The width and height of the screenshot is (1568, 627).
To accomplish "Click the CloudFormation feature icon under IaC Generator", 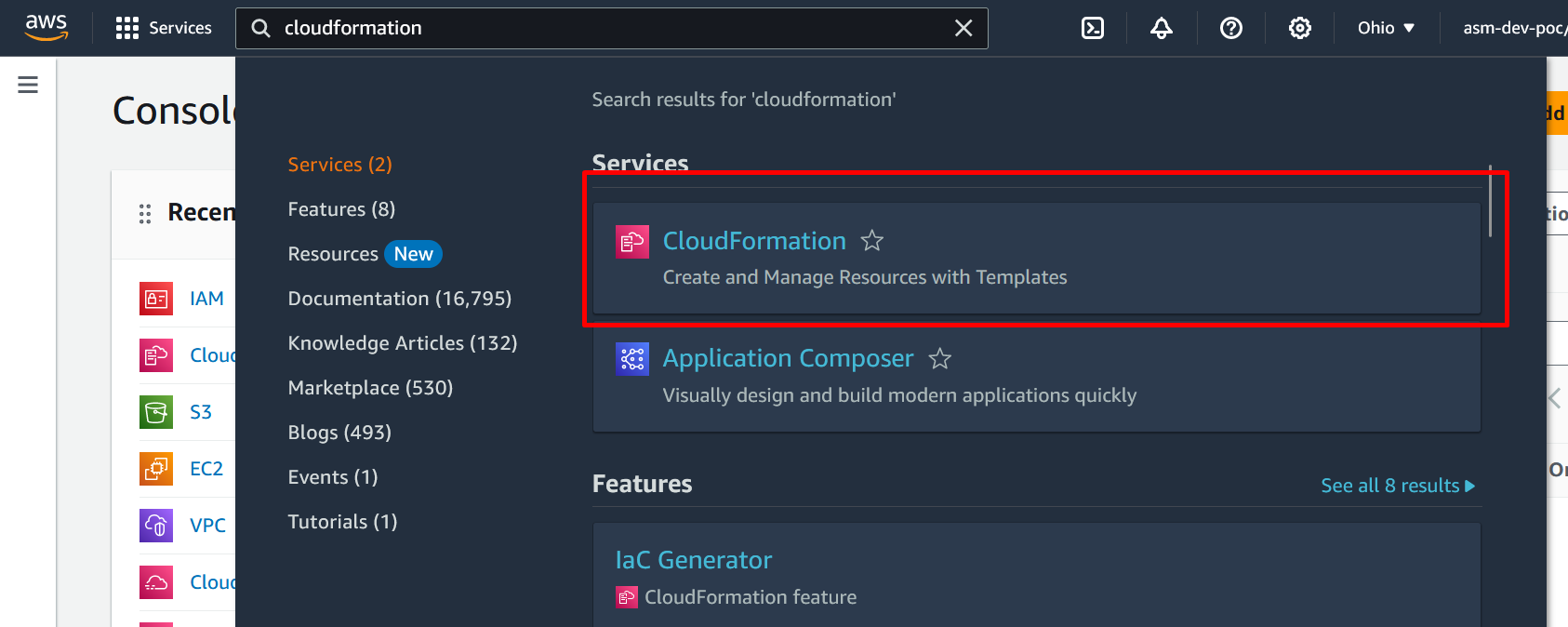I will [x=627, y=597].
